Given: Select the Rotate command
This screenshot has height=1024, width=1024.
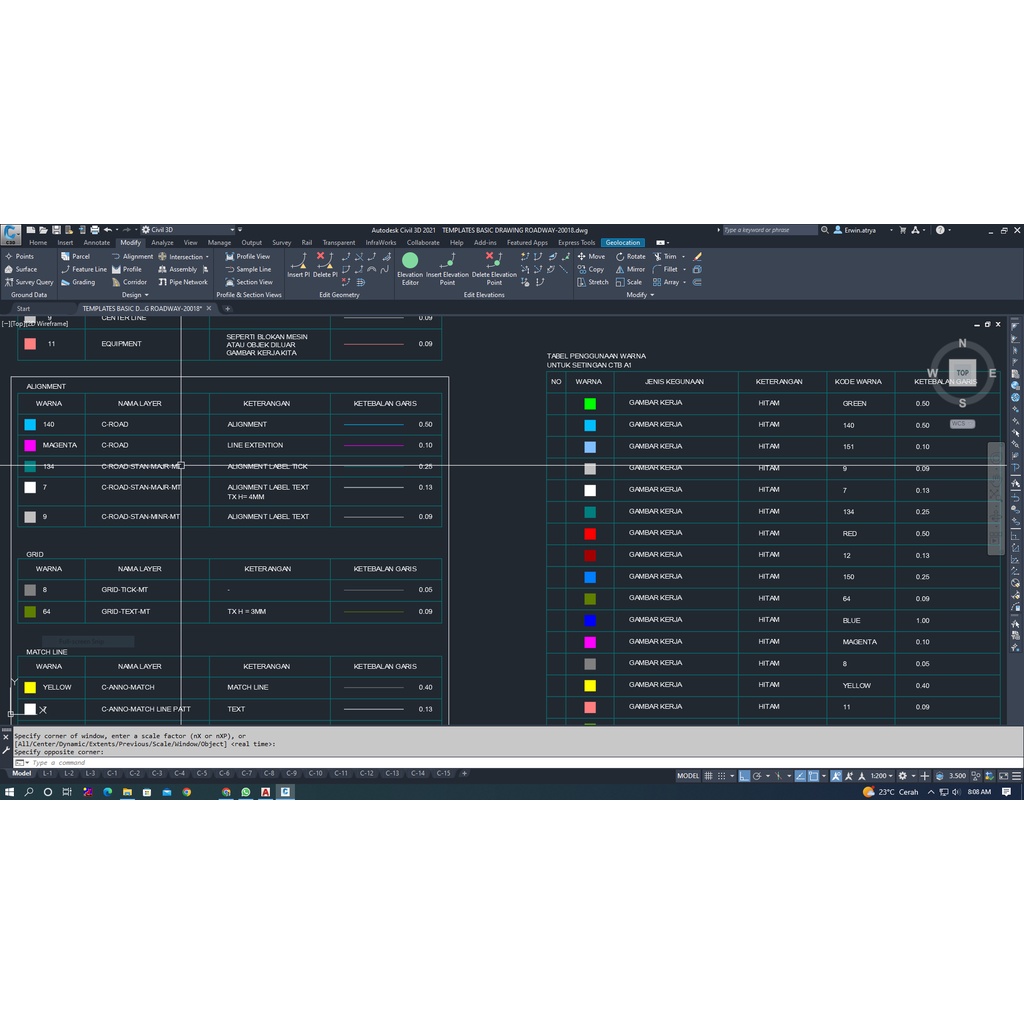Looking at the screenshot, I should 630,257.
